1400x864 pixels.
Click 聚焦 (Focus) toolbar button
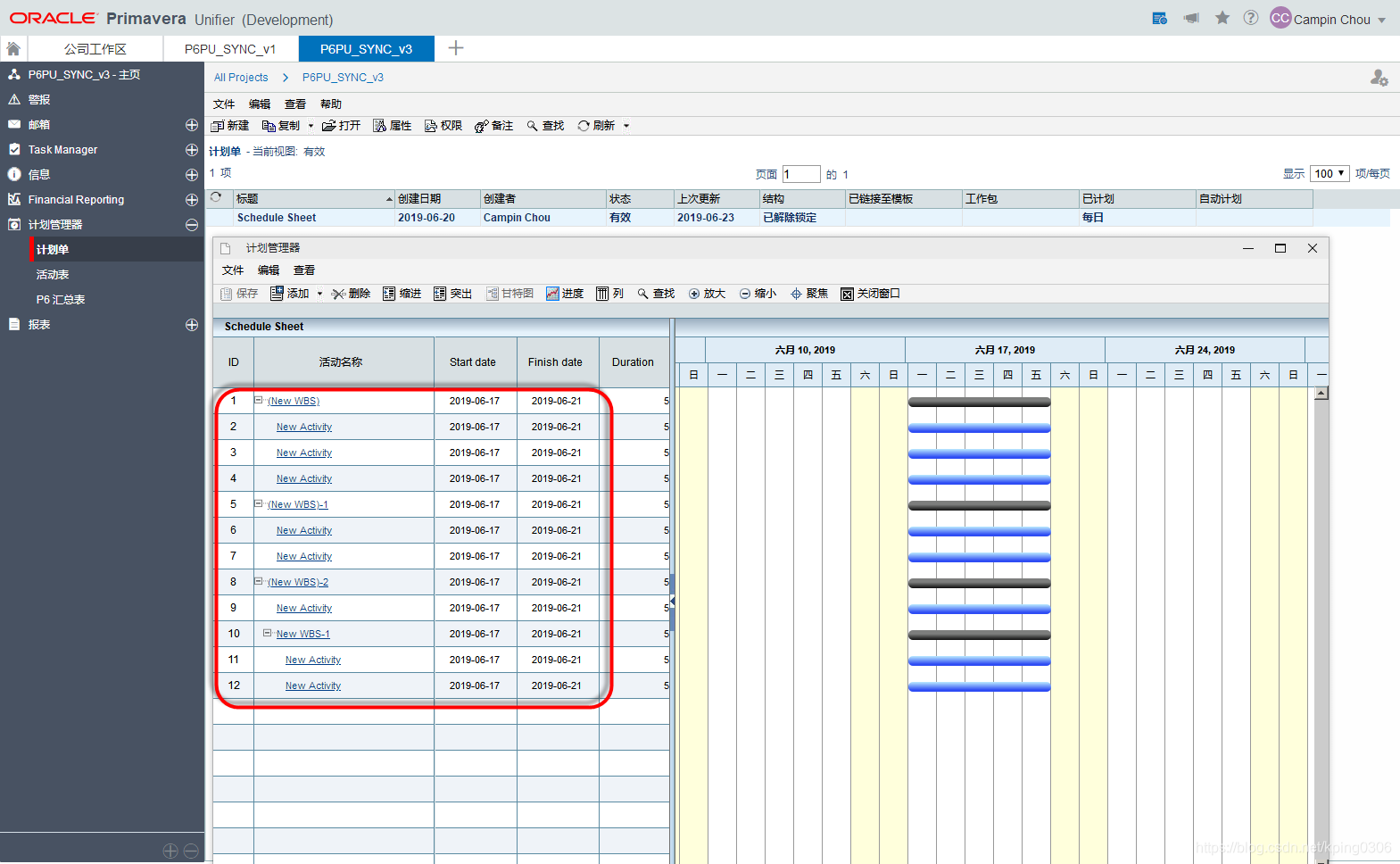[809, 294]
